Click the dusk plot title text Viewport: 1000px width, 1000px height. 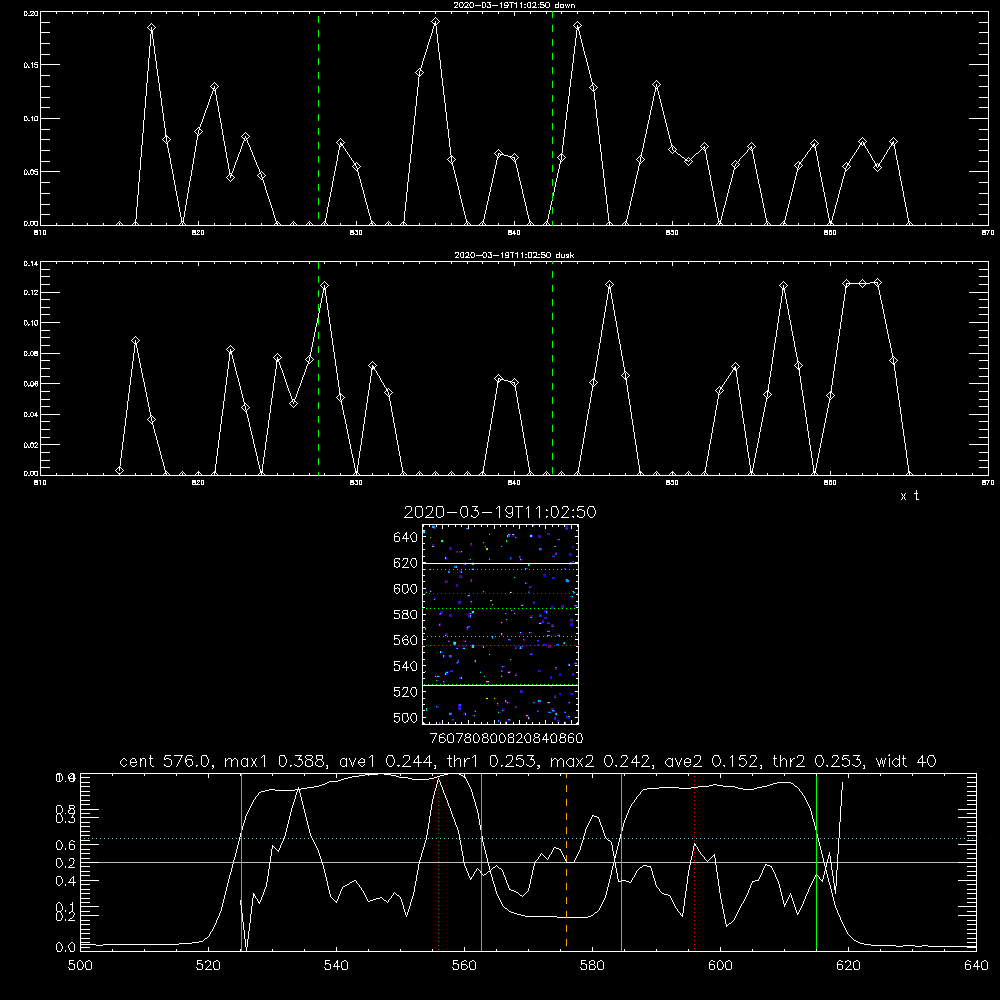tap(514, 255)
